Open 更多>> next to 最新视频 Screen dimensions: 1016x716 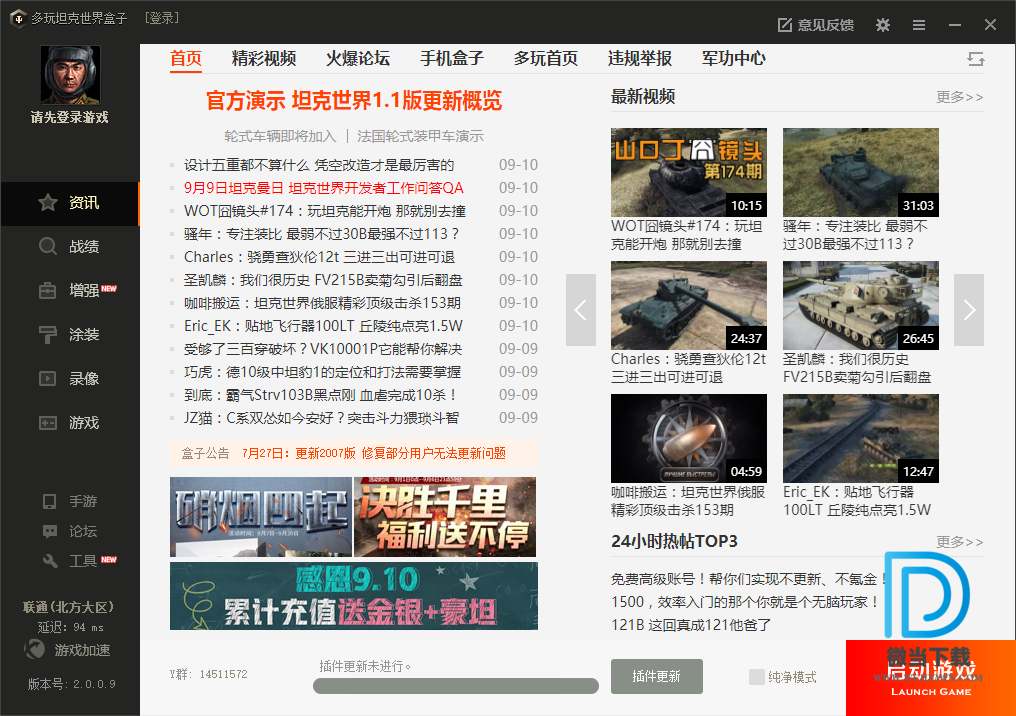[x=960, y=97]
